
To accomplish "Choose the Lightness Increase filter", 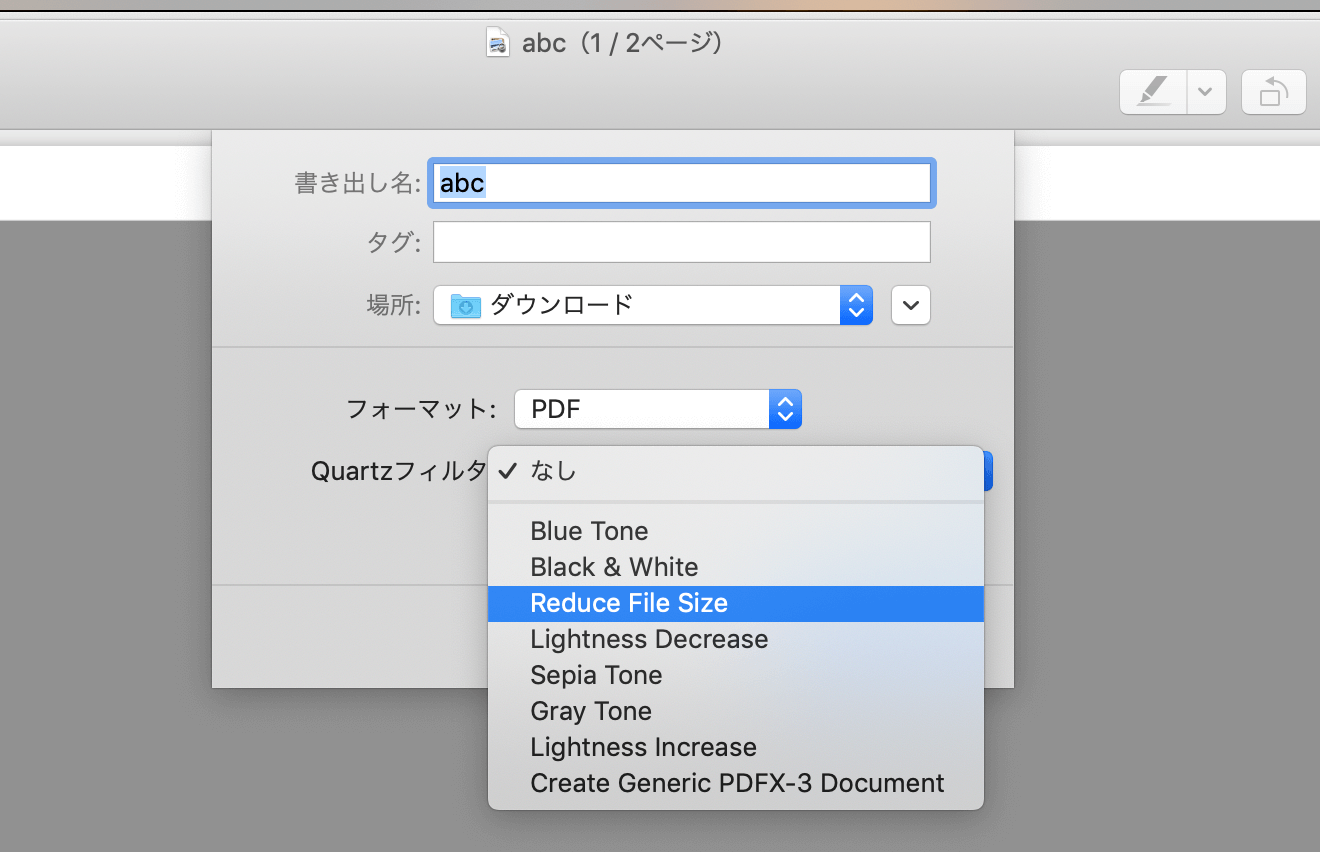I will point(736,747).
